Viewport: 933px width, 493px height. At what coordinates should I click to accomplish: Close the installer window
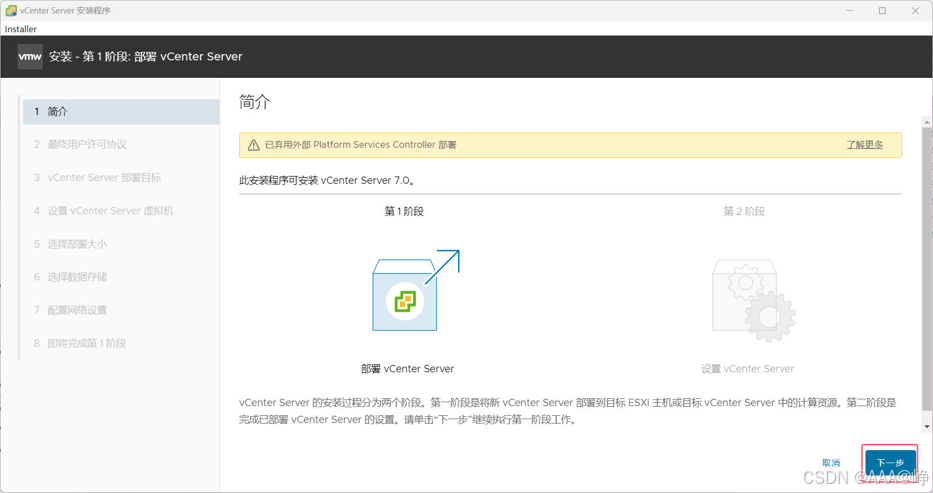pyautogui.click(x=916, y=11)
